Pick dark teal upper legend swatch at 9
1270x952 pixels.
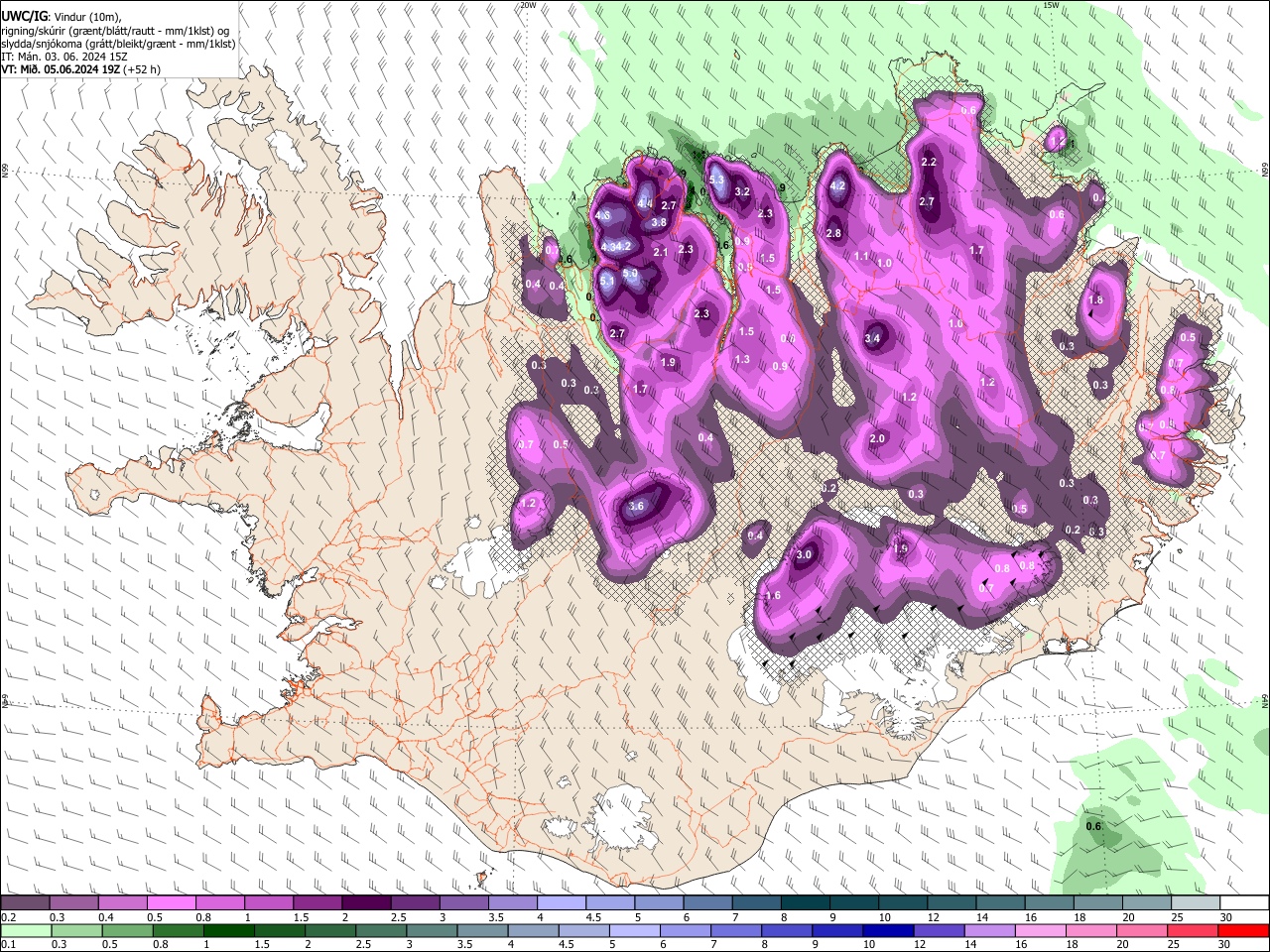[853, 902]
